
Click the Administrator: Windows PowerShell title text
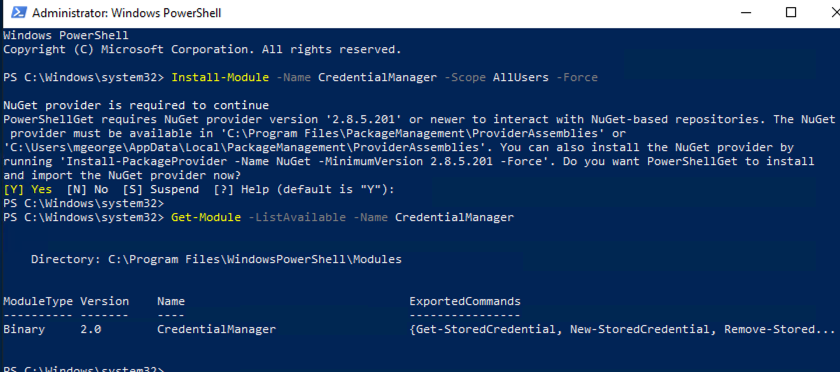126,13
